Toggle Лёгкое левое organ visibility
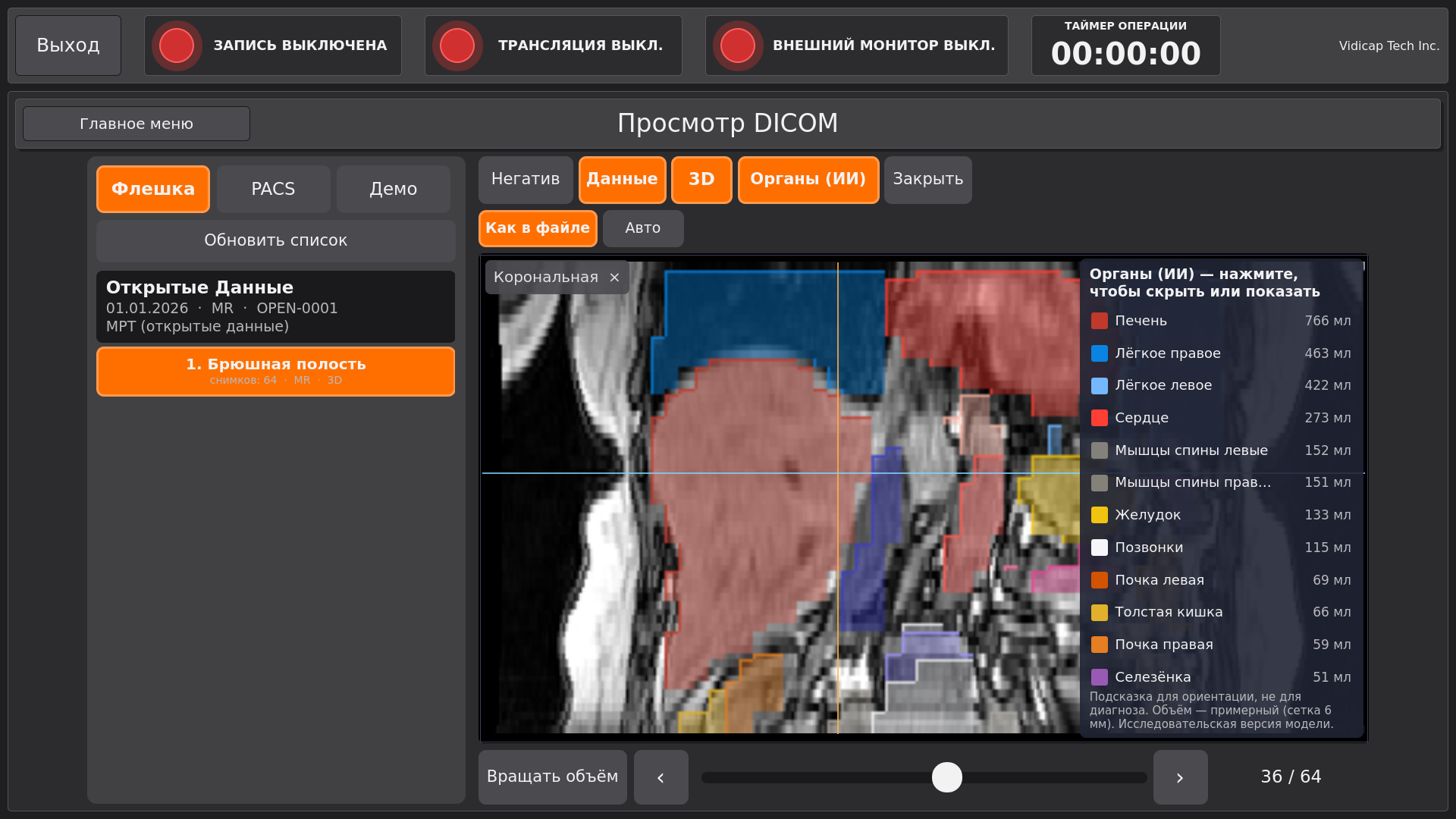Viewport: 1456px width, 819px height. coord(1221,385)
